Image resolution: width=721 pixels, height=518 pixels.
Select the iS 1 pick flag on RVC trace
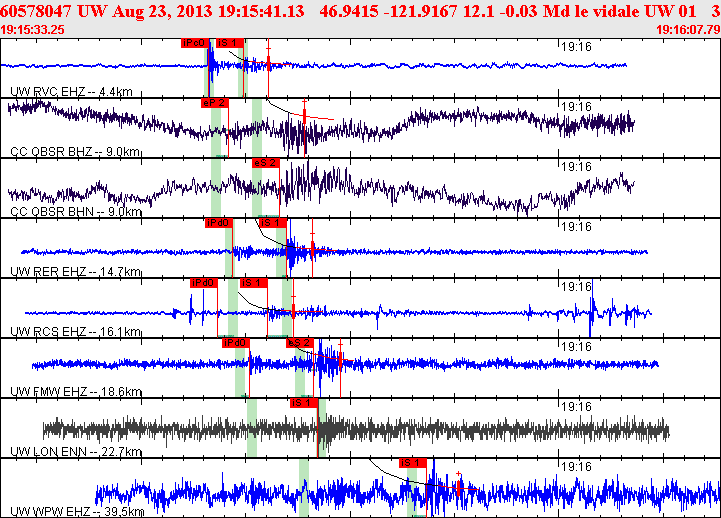pos(229,43)
